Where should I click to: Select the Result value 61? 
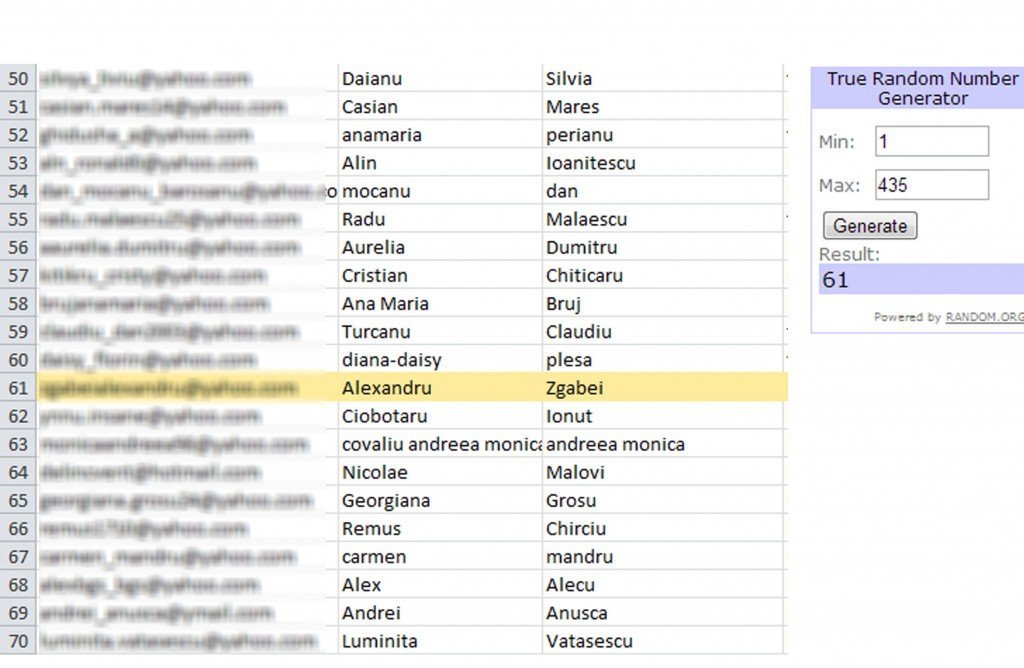click(835, 280)
